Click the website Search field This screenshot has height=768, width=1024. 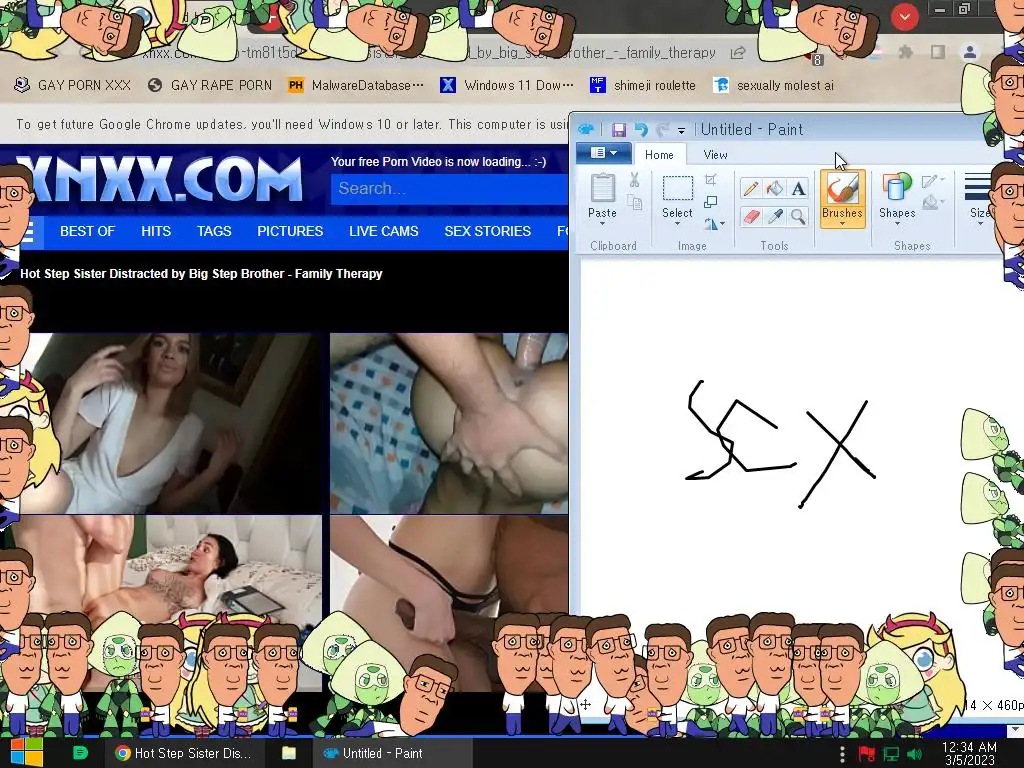(449, 189)
